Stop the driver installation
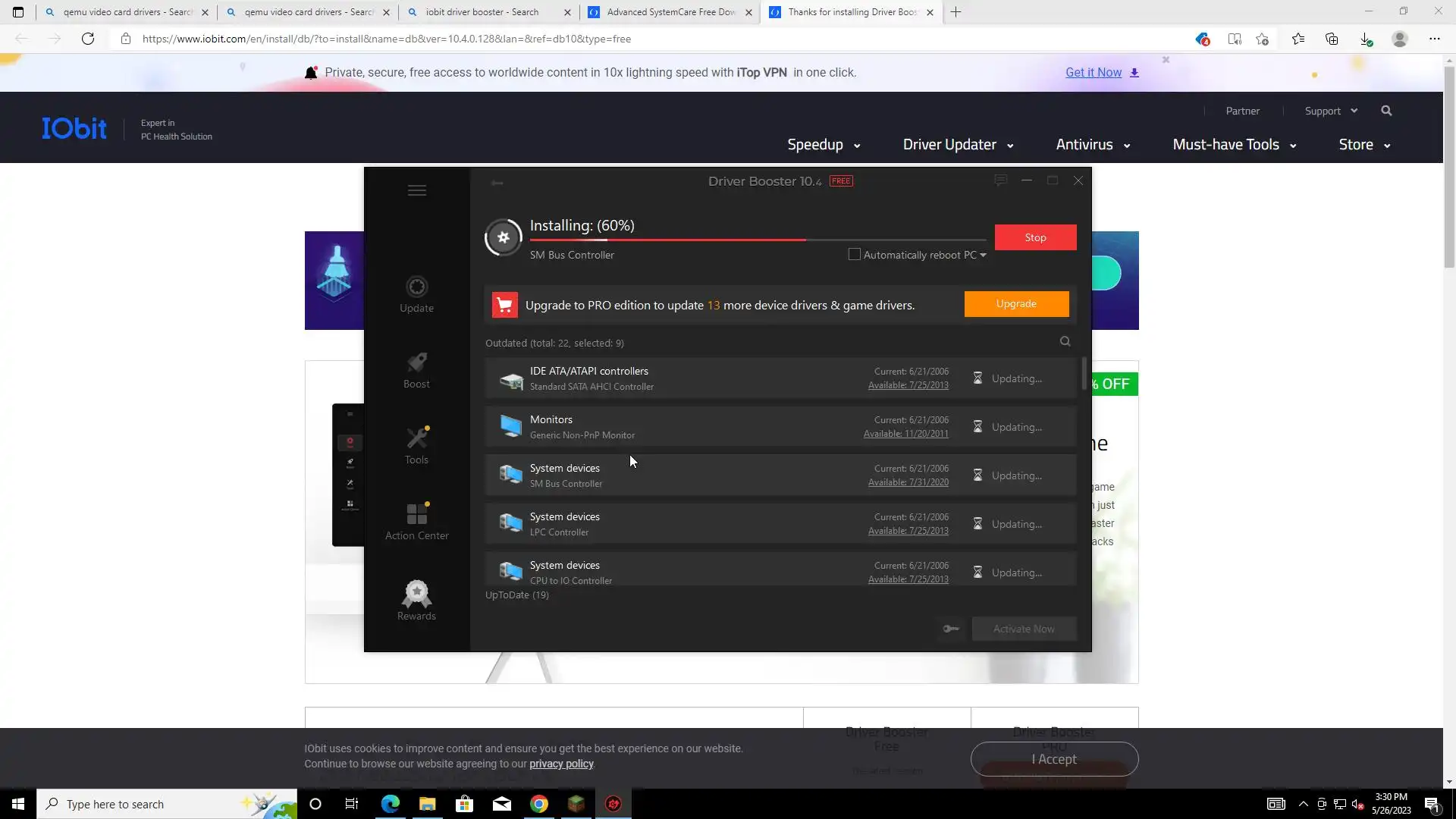The image size is (1456, 819). (1035, 237)
